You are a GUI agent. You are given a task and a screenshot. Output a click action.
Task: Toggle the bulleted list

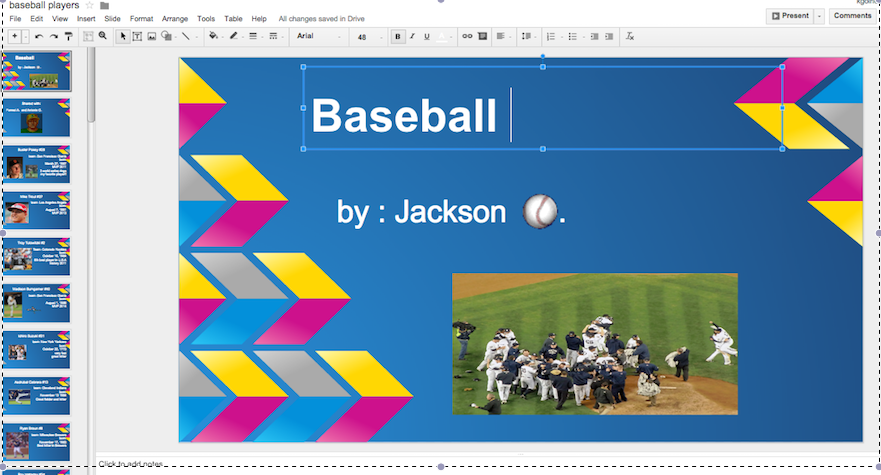pyautogui.click(x=574, y=37)
